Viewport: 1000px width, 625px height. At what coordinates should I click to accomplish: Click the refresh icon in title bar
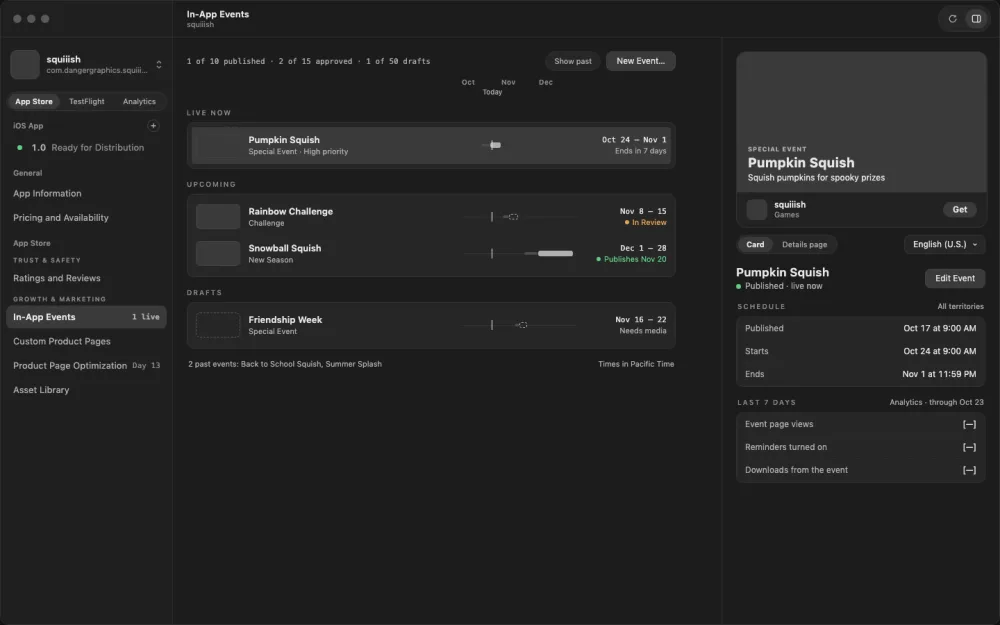[x=952, y=18]
